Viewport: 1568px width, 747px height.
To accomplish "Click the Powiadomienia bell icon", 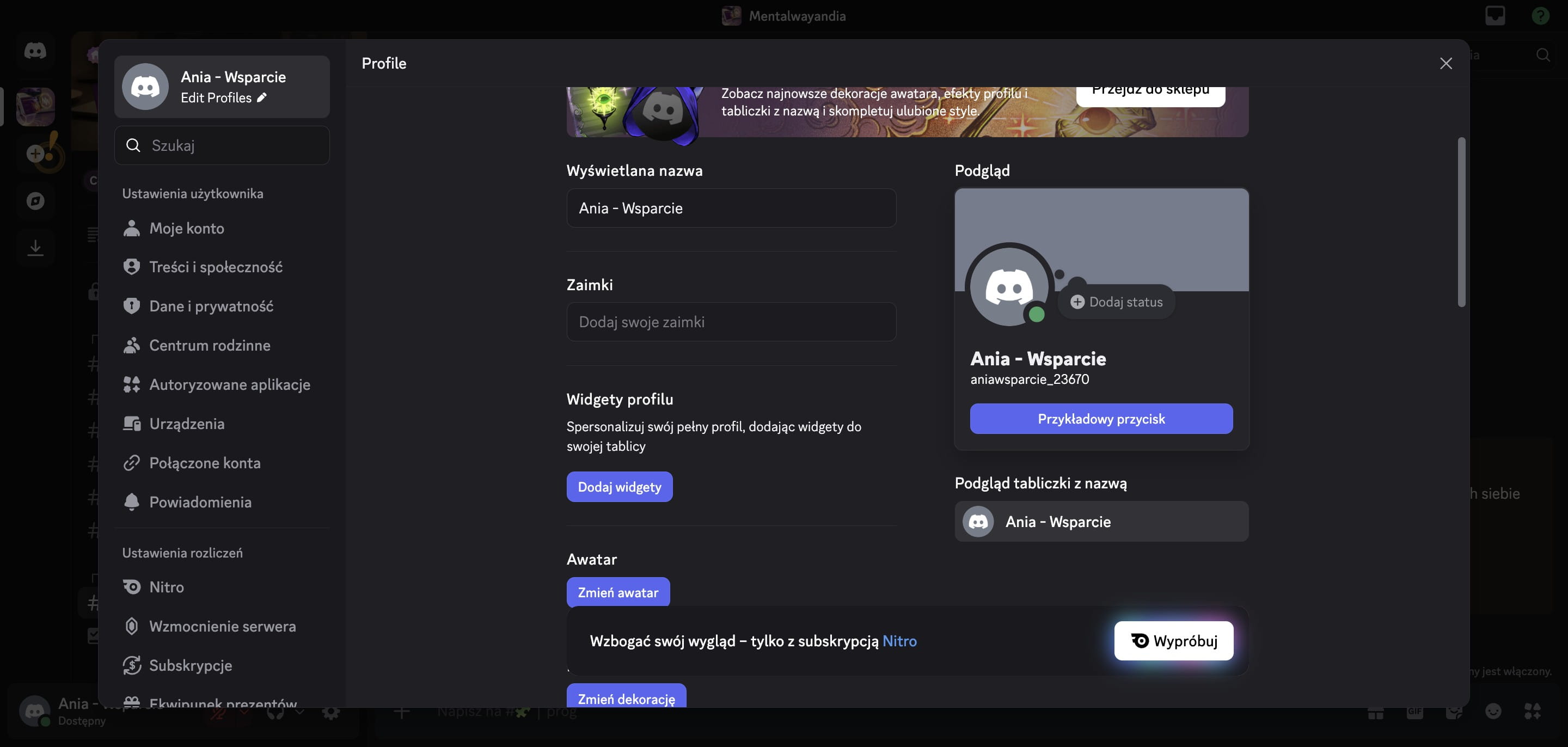I will point(131,502).
